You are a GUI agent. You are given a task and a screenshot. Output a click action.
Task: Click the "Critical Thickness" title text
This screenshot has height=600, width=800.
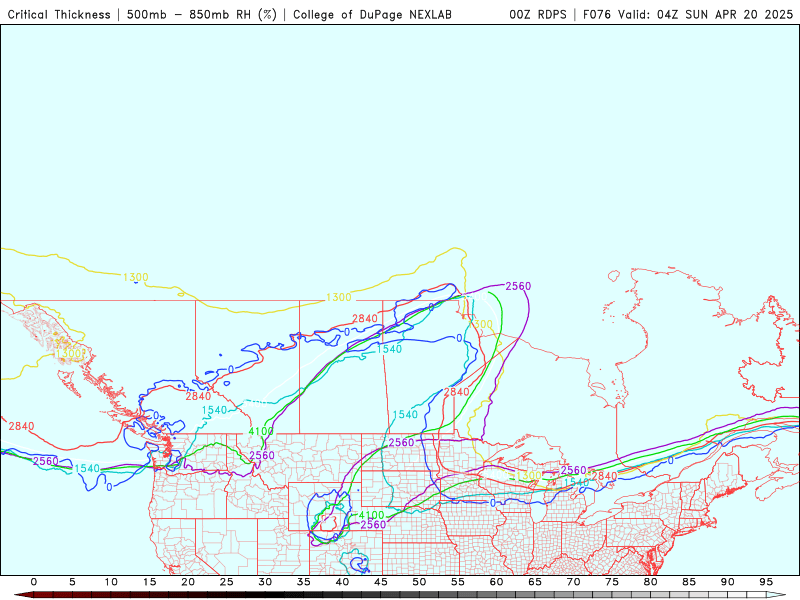pyautogui.click(x=59, y=15)
